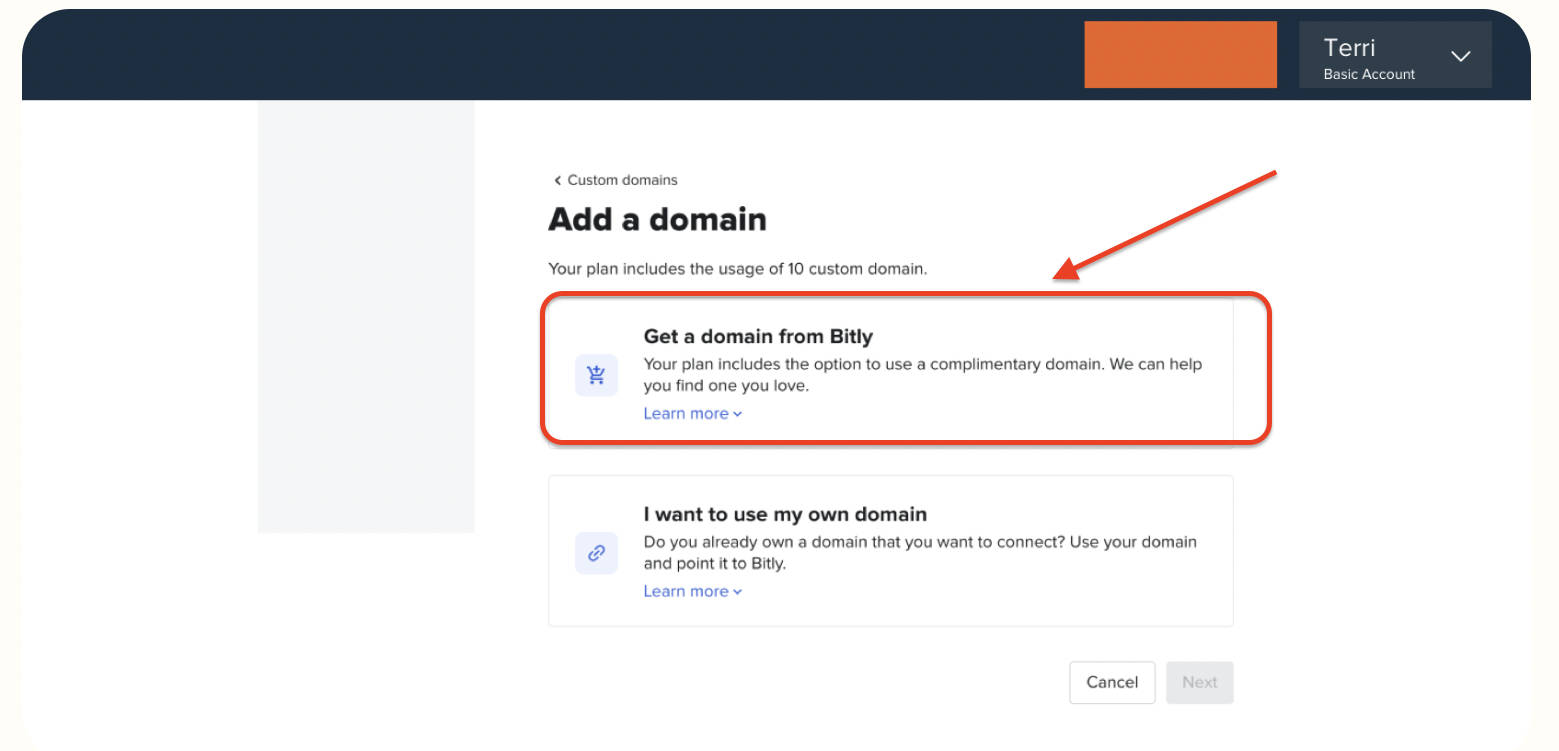Click the shopping cart icon
1559x751 pixels.
[x=596, y=375]
